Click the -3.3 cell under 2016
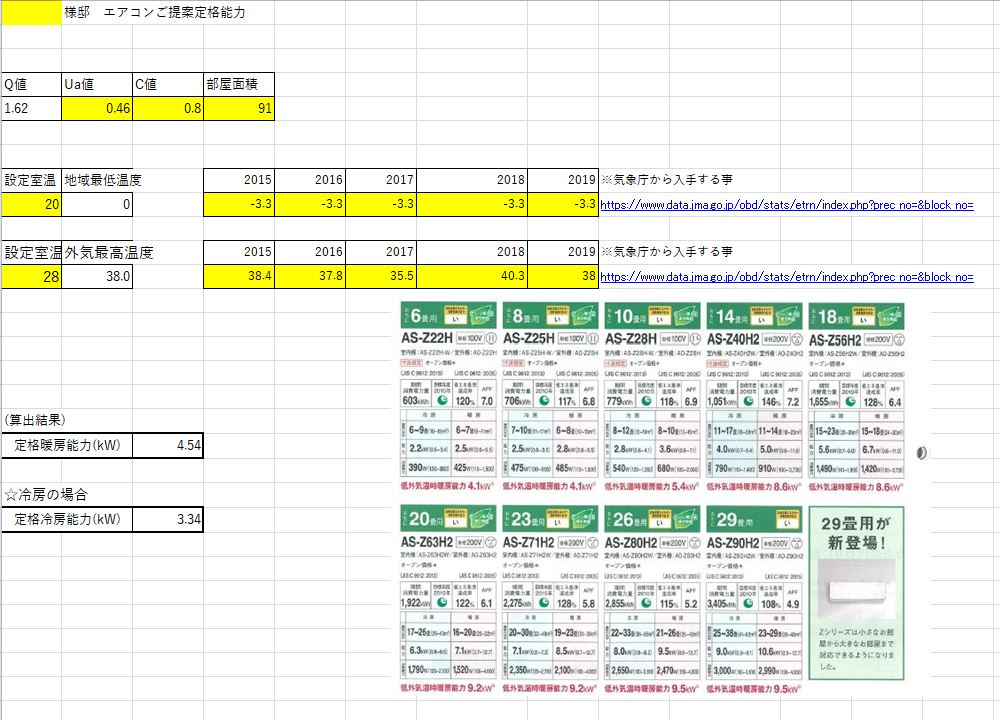This screenshot has width=1000, height=720. point(310,205)
